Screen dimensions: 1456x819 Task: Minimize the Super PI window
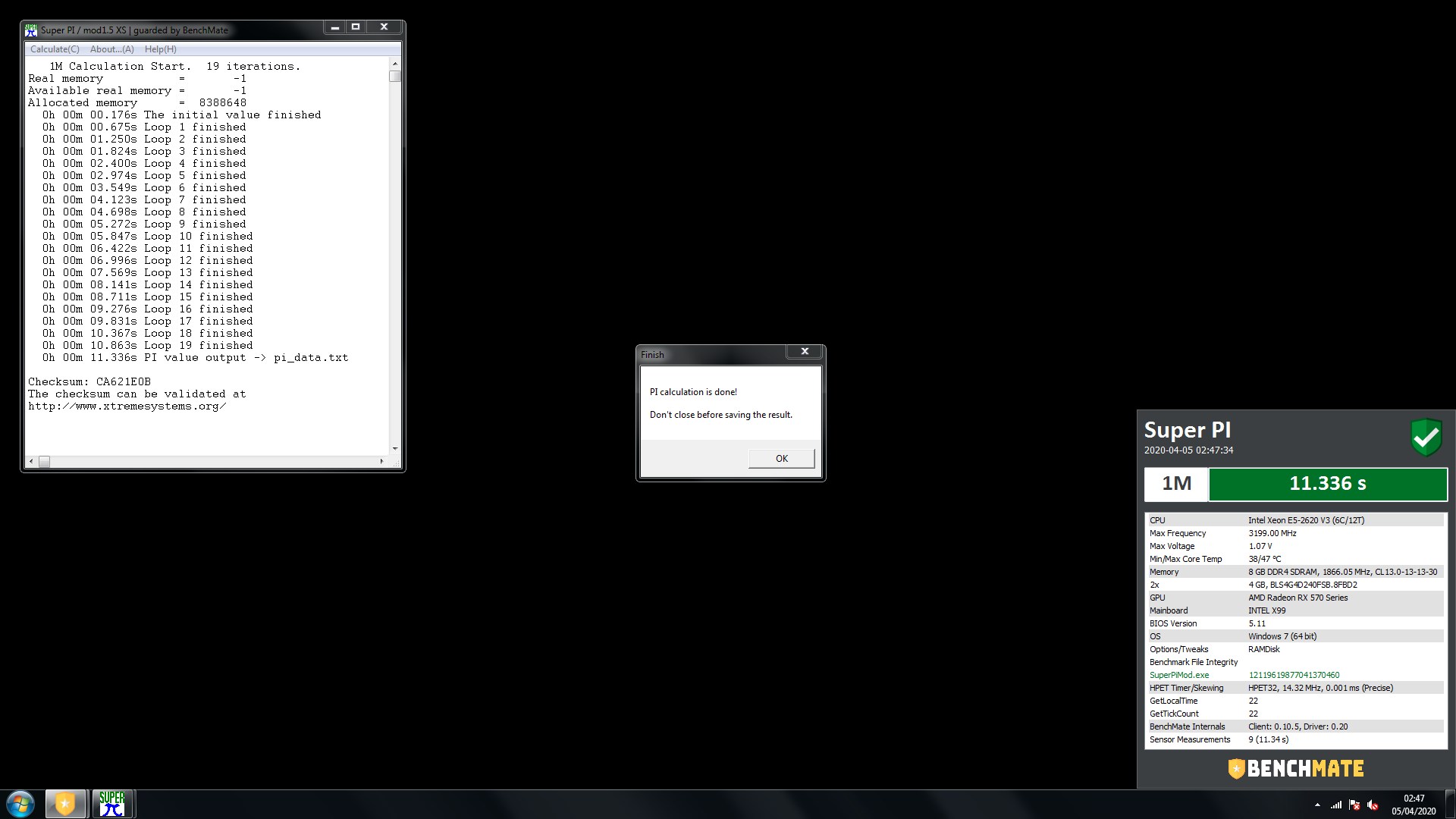(x=334, y=27)
